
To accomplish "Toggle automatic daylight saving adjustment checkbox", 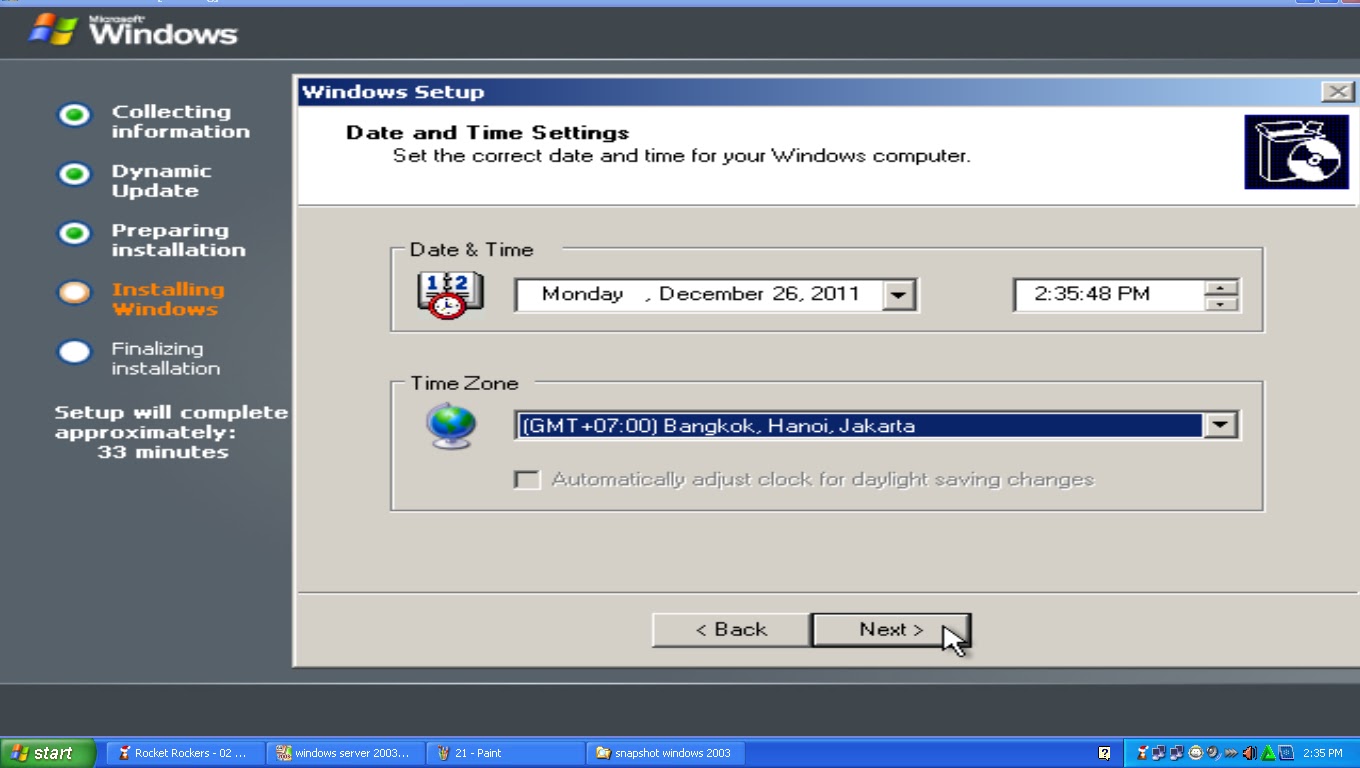I will coord(527,480).
